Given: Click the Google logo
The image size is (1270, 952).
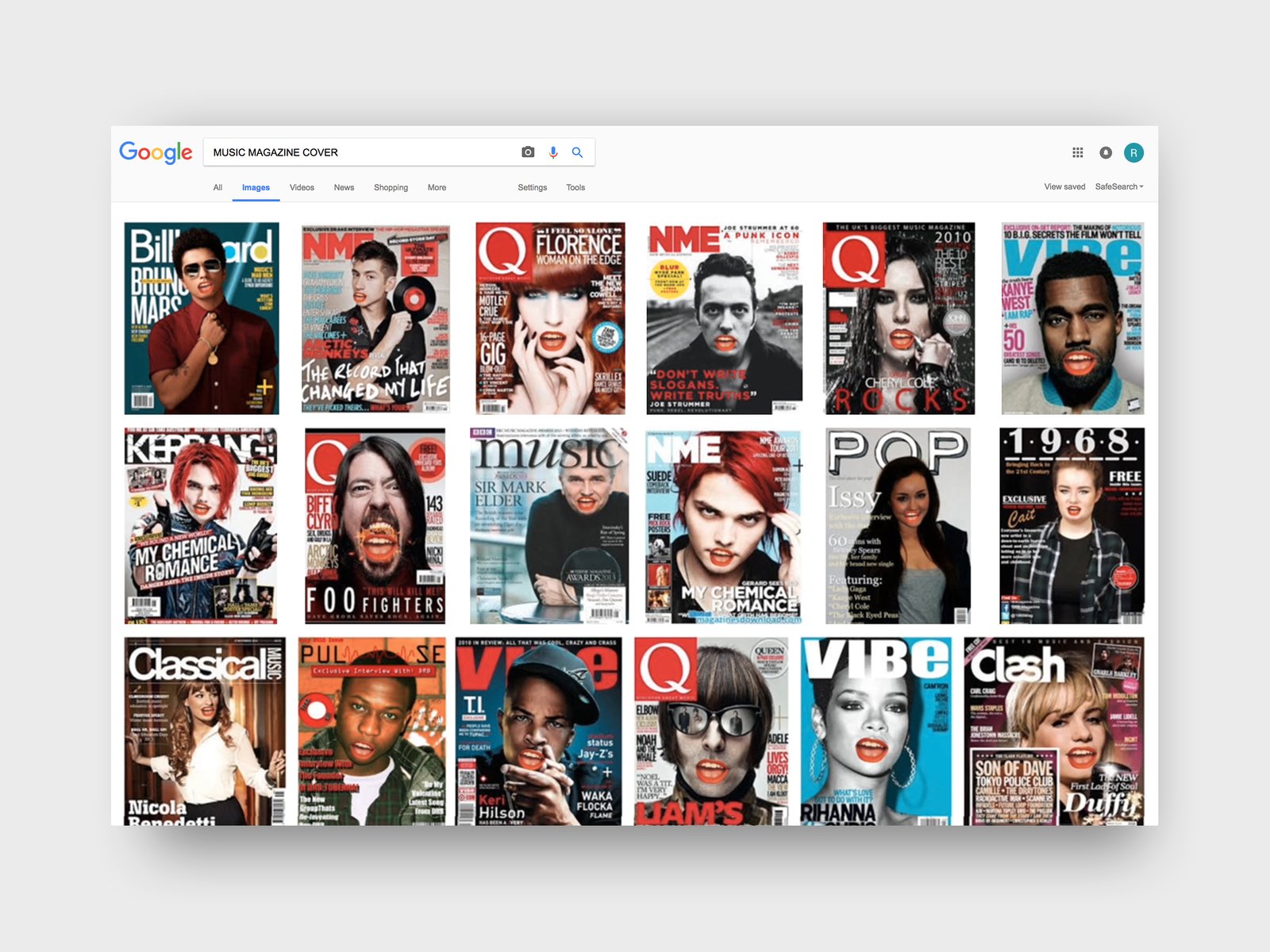Looking at the screenshot, I should tap(156, 152).
